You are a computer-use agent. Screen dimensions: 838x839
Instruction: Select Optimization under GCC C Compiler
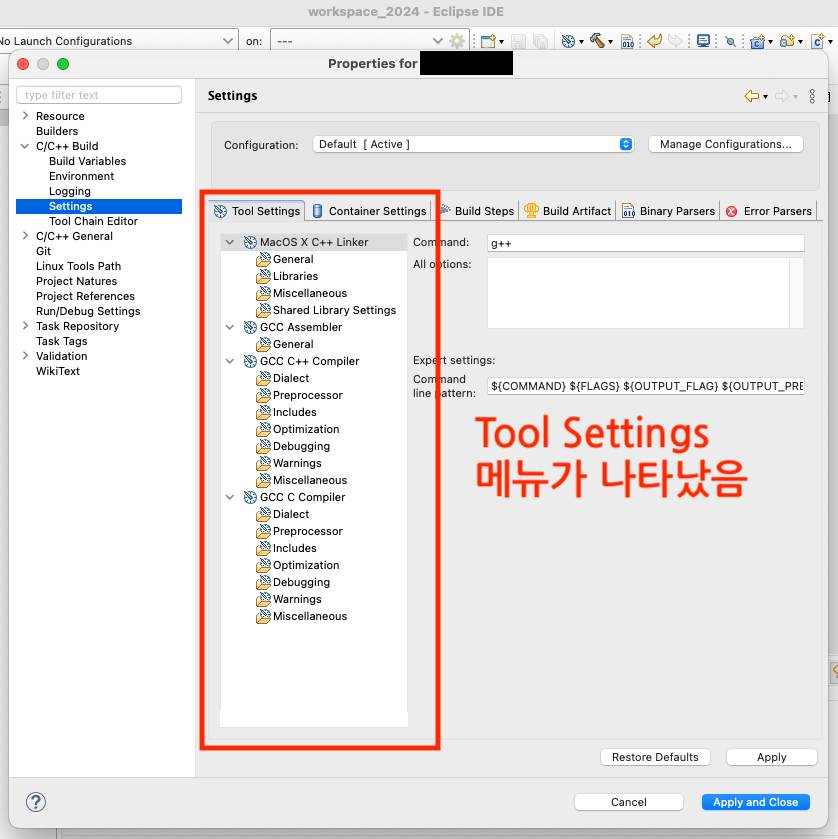pos(306,565)
